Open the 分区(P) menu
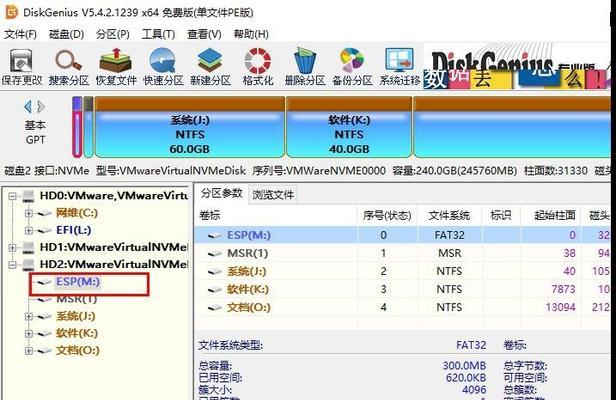 [113, 34]
